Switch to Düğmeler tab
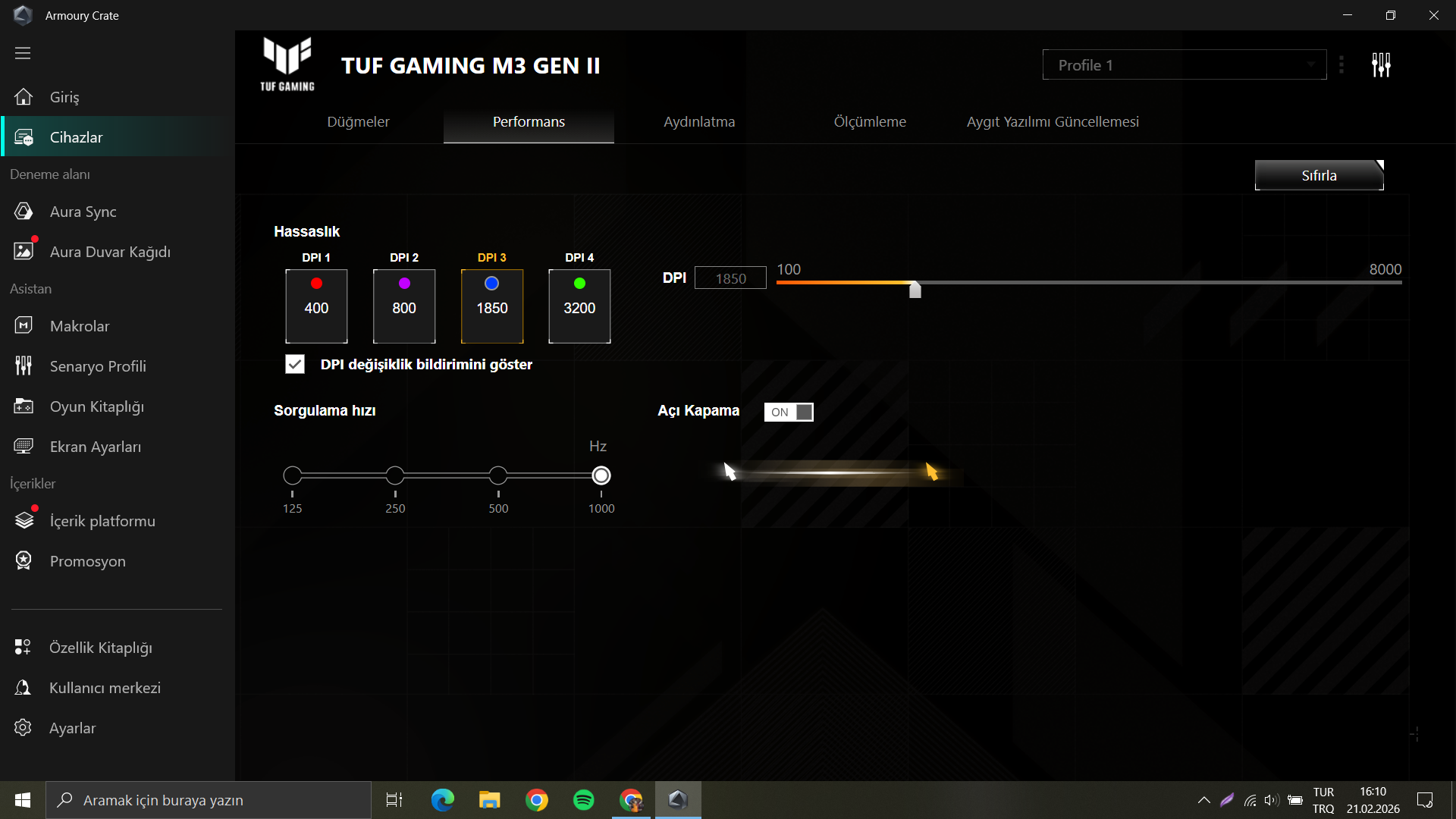The width and height of the screenshot is (1456, 819). 358,122
